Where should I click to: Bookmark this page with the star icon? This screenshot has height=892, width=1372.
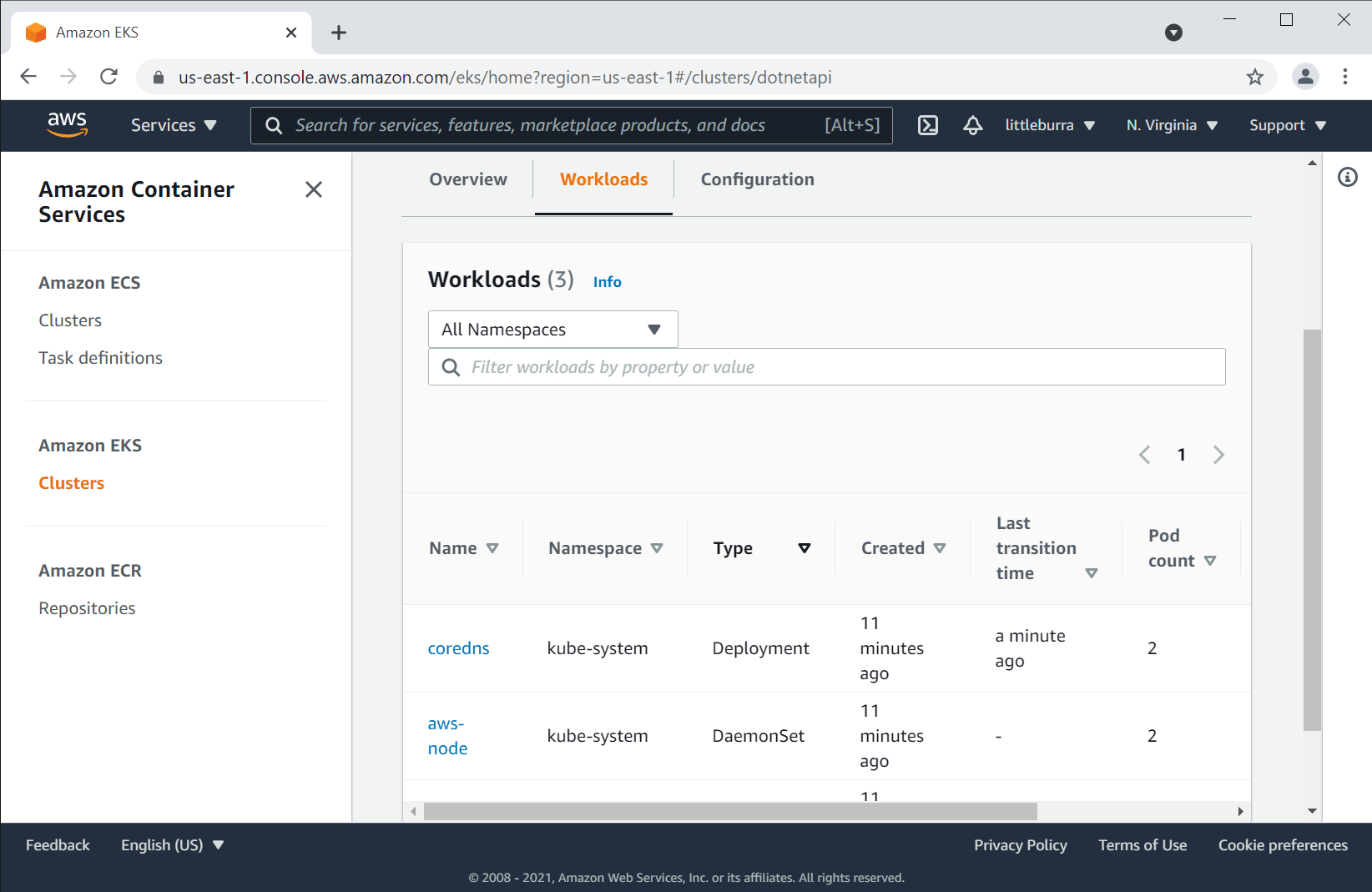point(1254,78)
